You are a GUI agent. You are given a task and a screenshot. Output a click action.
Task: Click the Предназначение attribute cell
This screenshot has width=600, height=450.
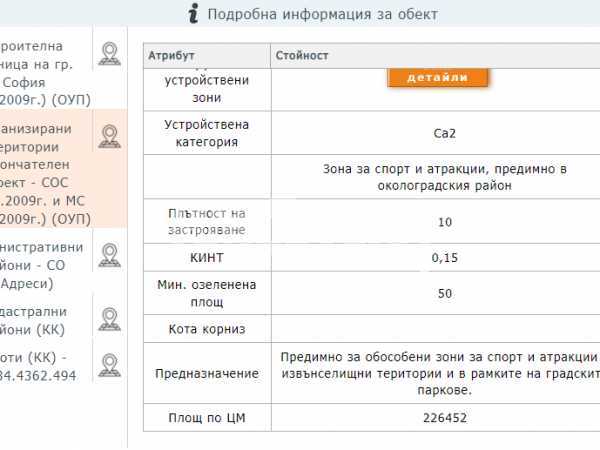[207, 373]
